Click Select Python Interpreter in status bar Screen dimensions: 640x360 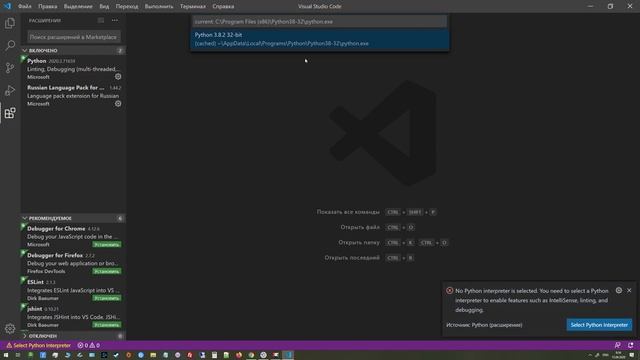pyautogui.click(x=38, y=345)
